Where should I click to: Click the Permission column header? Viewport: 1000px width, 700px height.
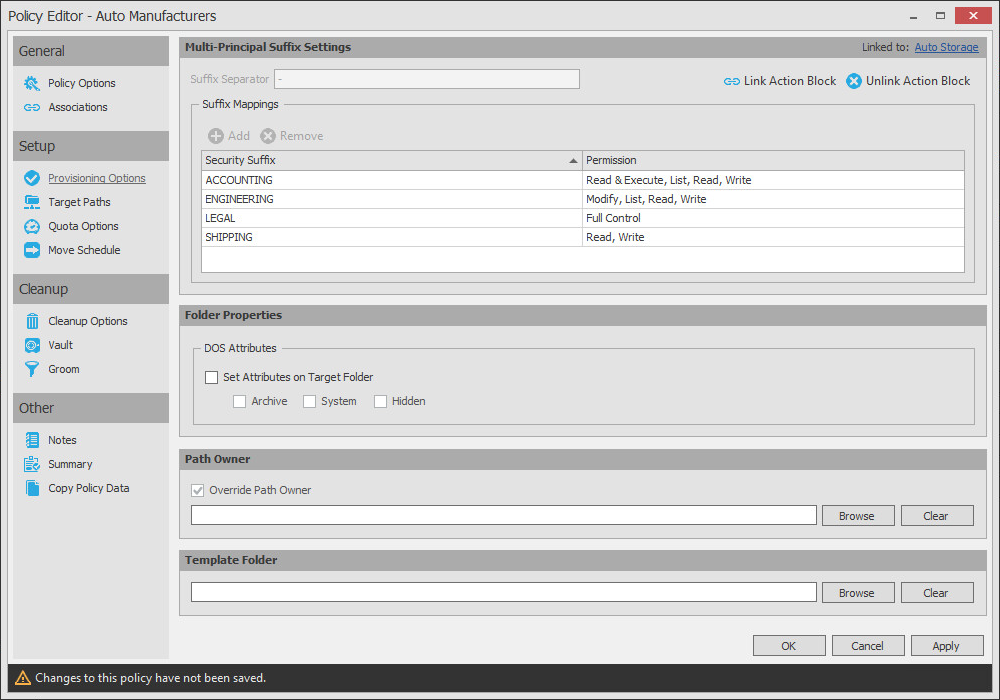(x=772, y=160)
